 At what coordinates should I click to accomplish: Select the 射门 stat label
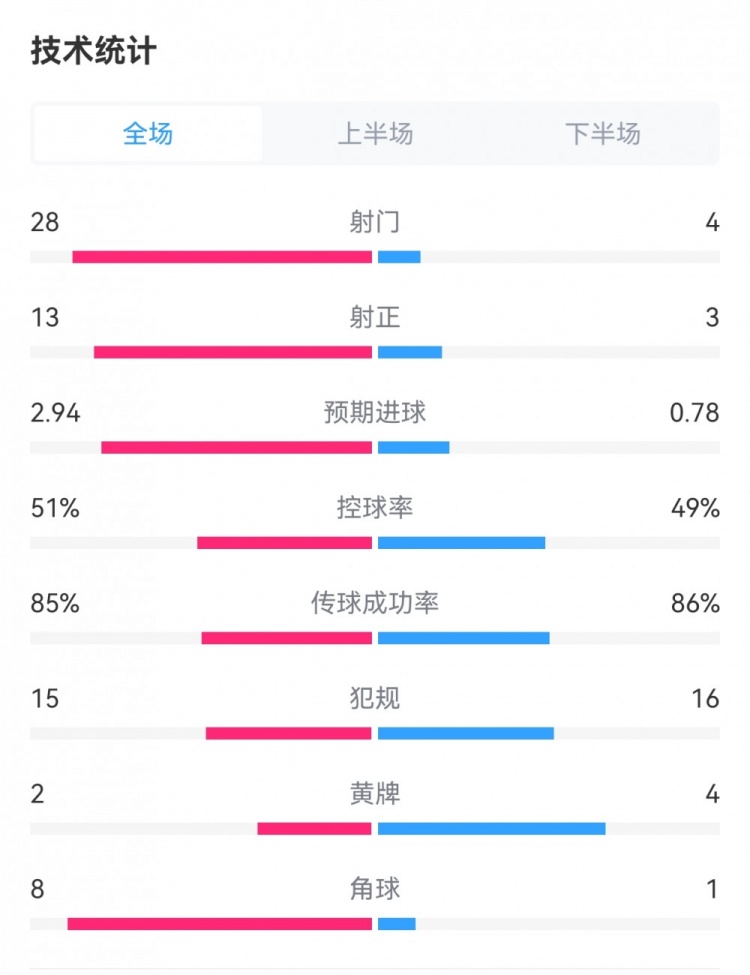tap(375, 222)
